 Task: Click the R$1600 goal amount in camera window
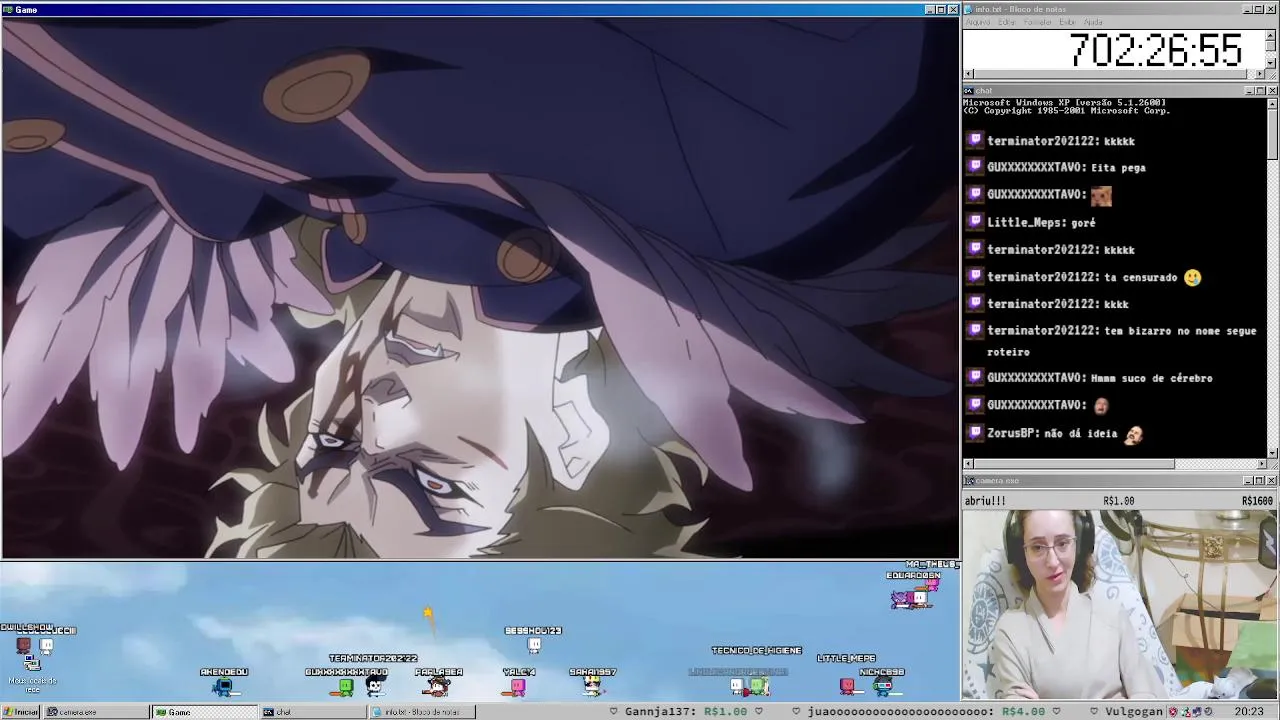[x=1257, y=501]
